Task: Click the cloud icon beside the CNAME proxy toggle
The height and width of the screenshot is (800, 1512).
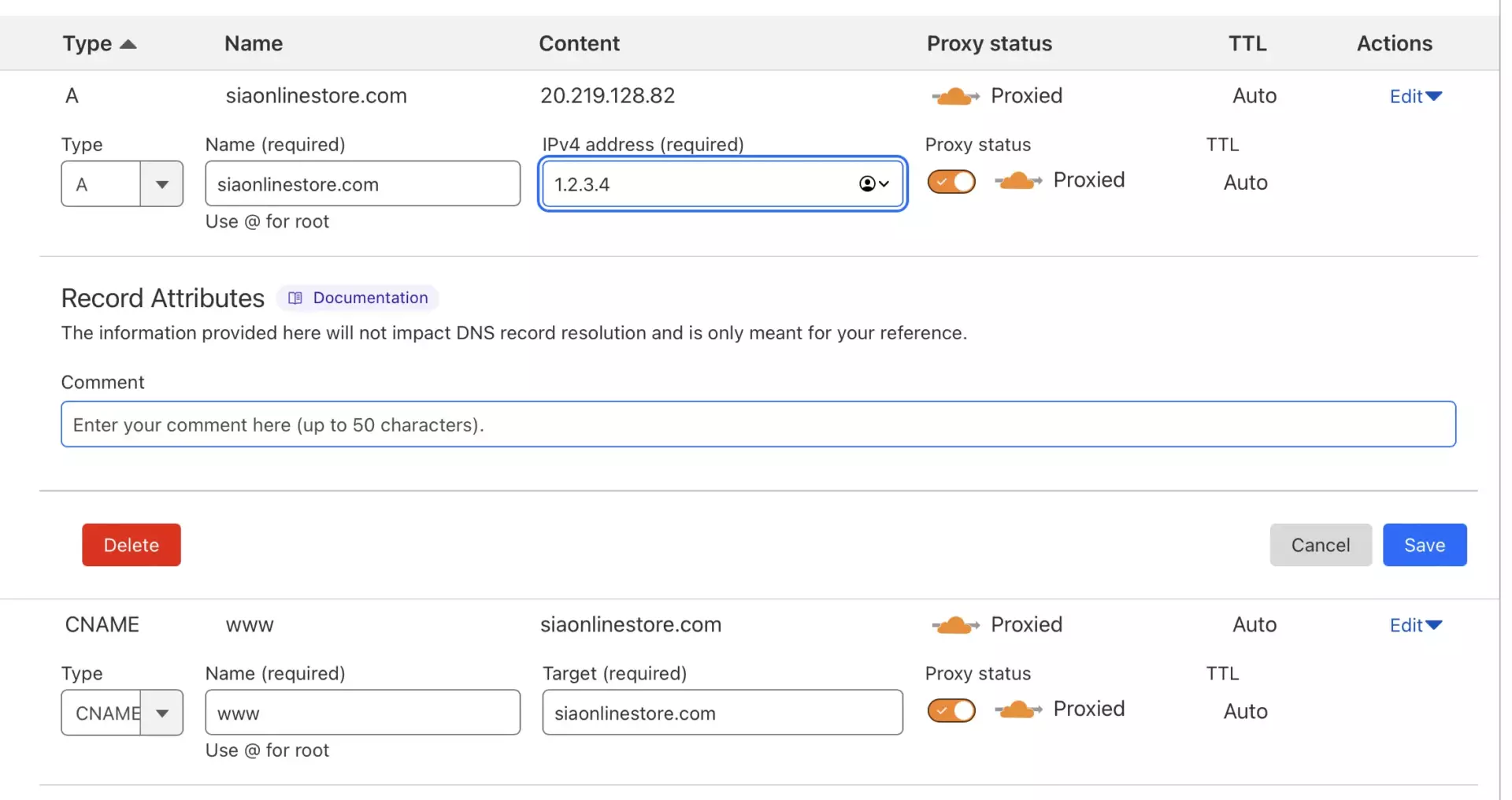Action: click(x=1017, y=709)
